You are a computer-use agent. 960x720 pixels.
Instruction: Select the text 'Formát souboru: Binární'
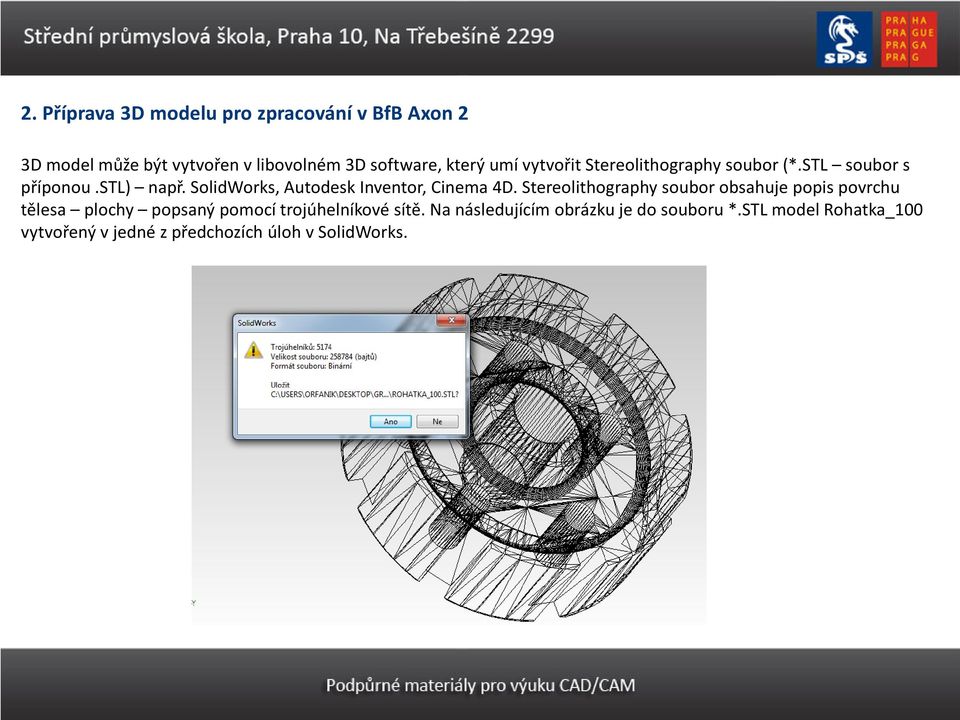point(311,366)
